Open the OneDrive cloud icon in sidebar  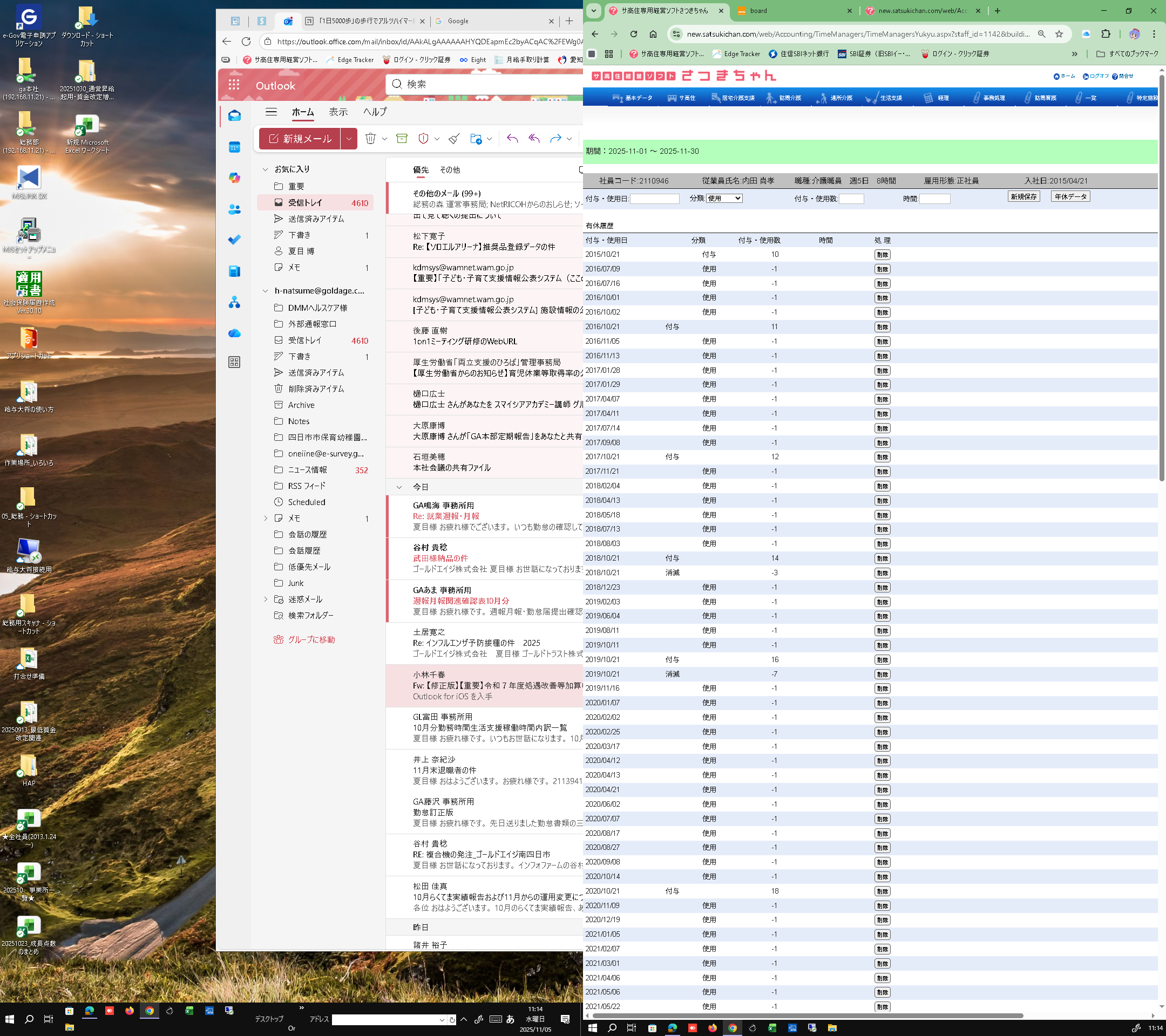tap(234, 333)
